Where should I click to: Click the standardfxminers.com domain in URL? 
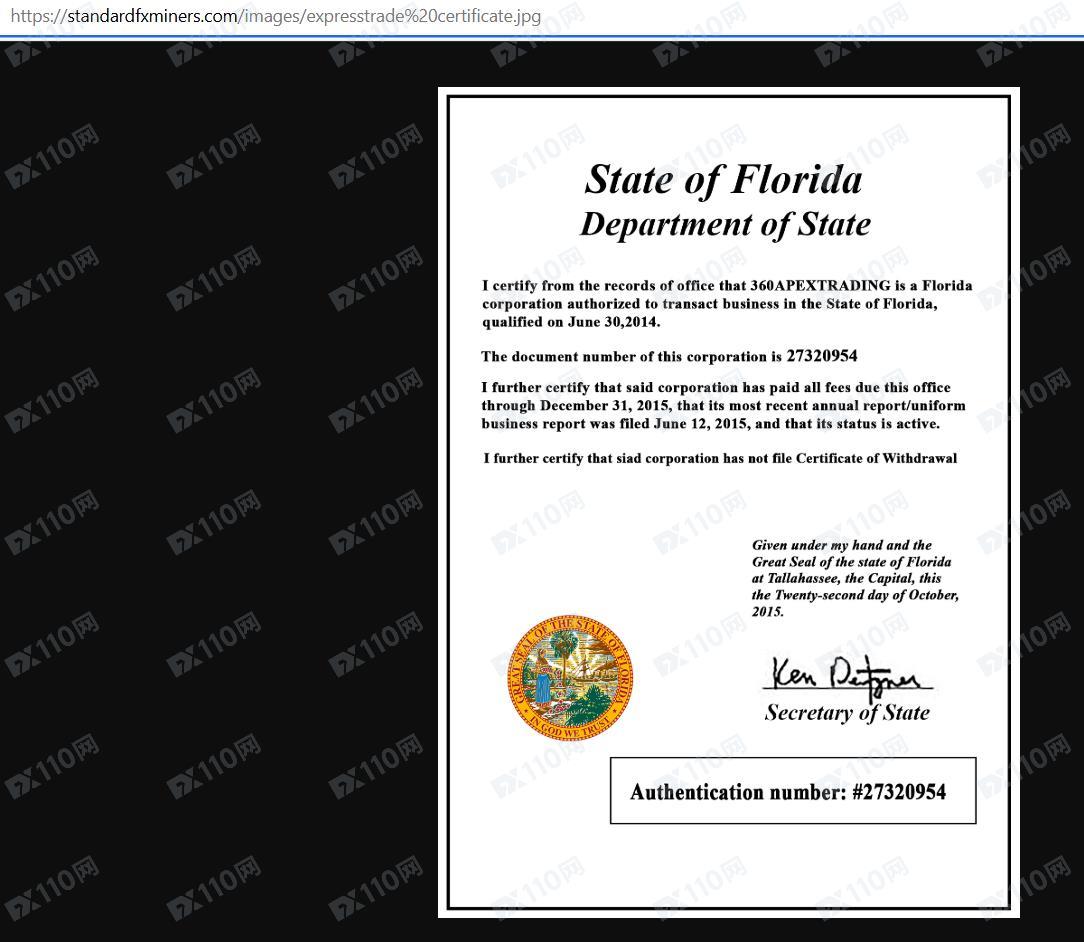[x=153, y=16]
